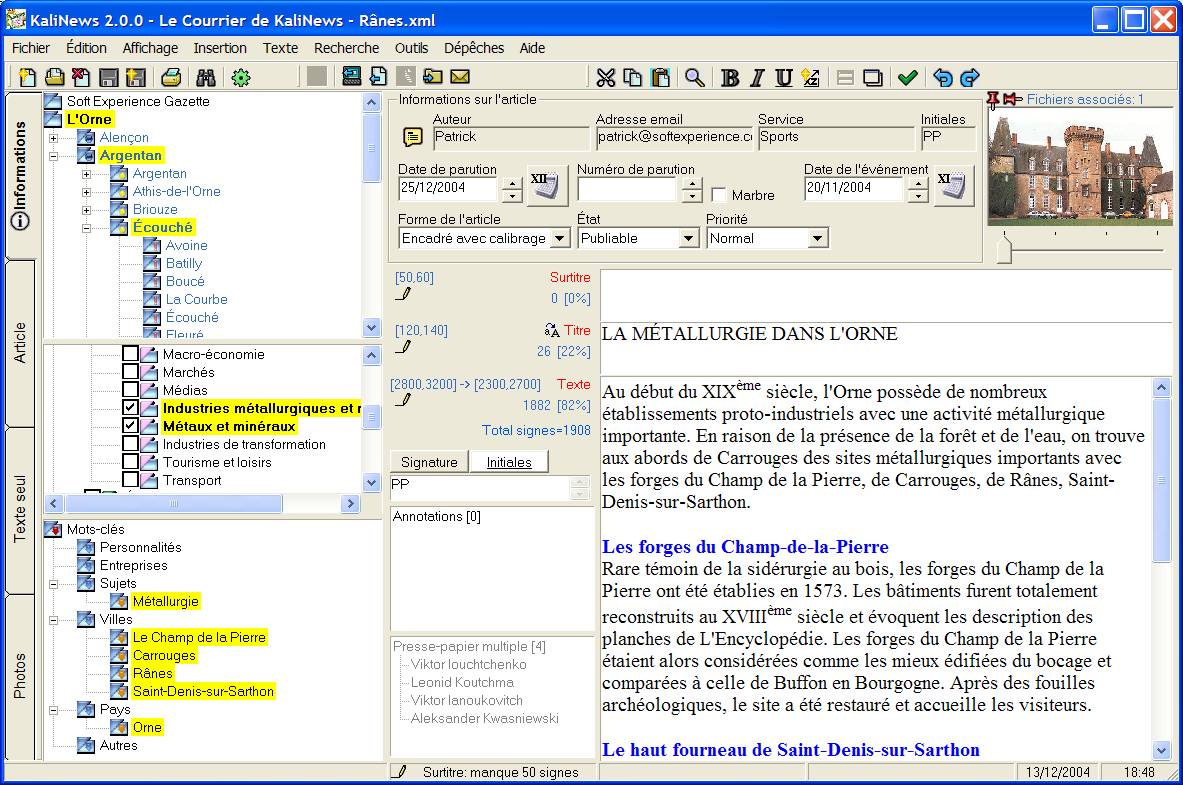The width and height of the screenshot is (1183, 785).
Task: Open the Forme de l'article dropdown
Action: click(x=560, y=239)
